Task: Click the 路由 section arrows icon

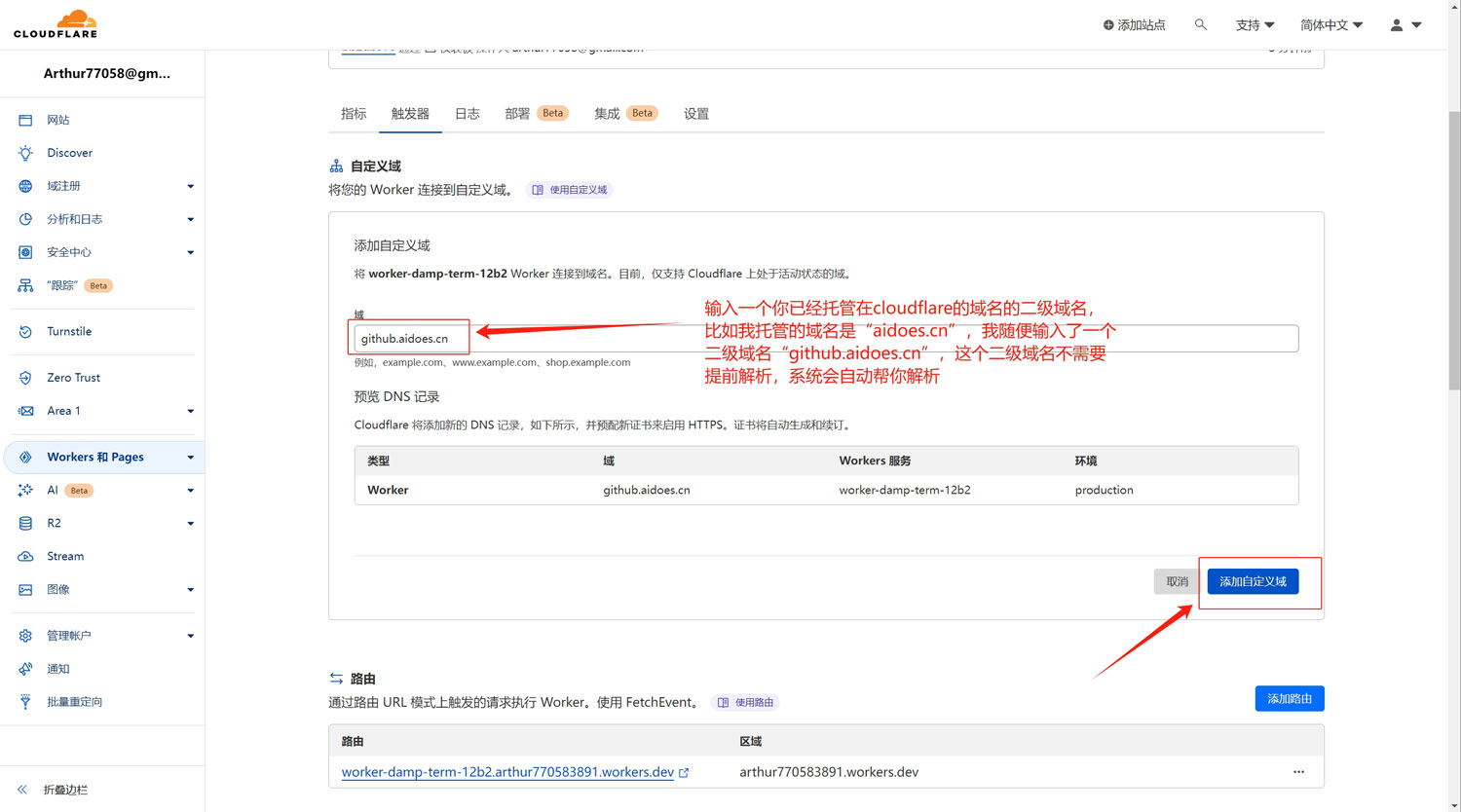Action: 336,679
